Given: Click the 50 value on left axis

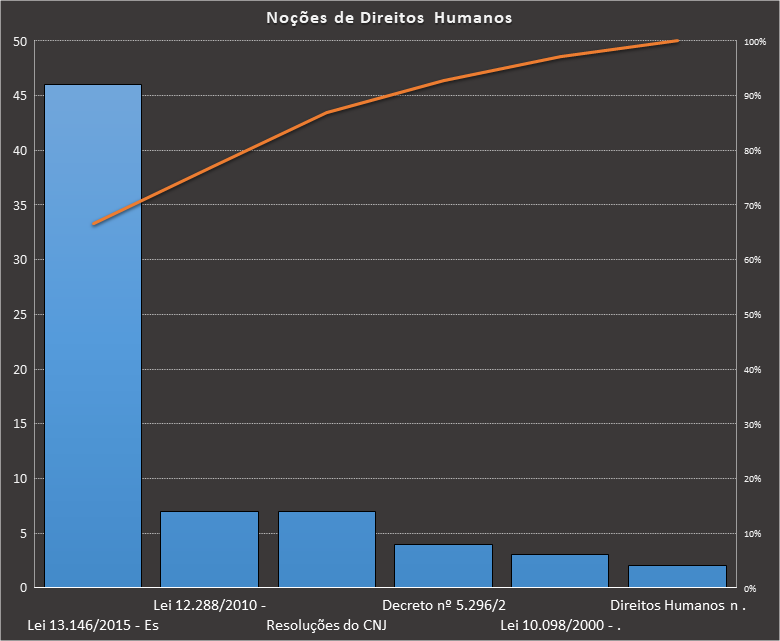Looking at the screenshot, I should tap(20, 41).
